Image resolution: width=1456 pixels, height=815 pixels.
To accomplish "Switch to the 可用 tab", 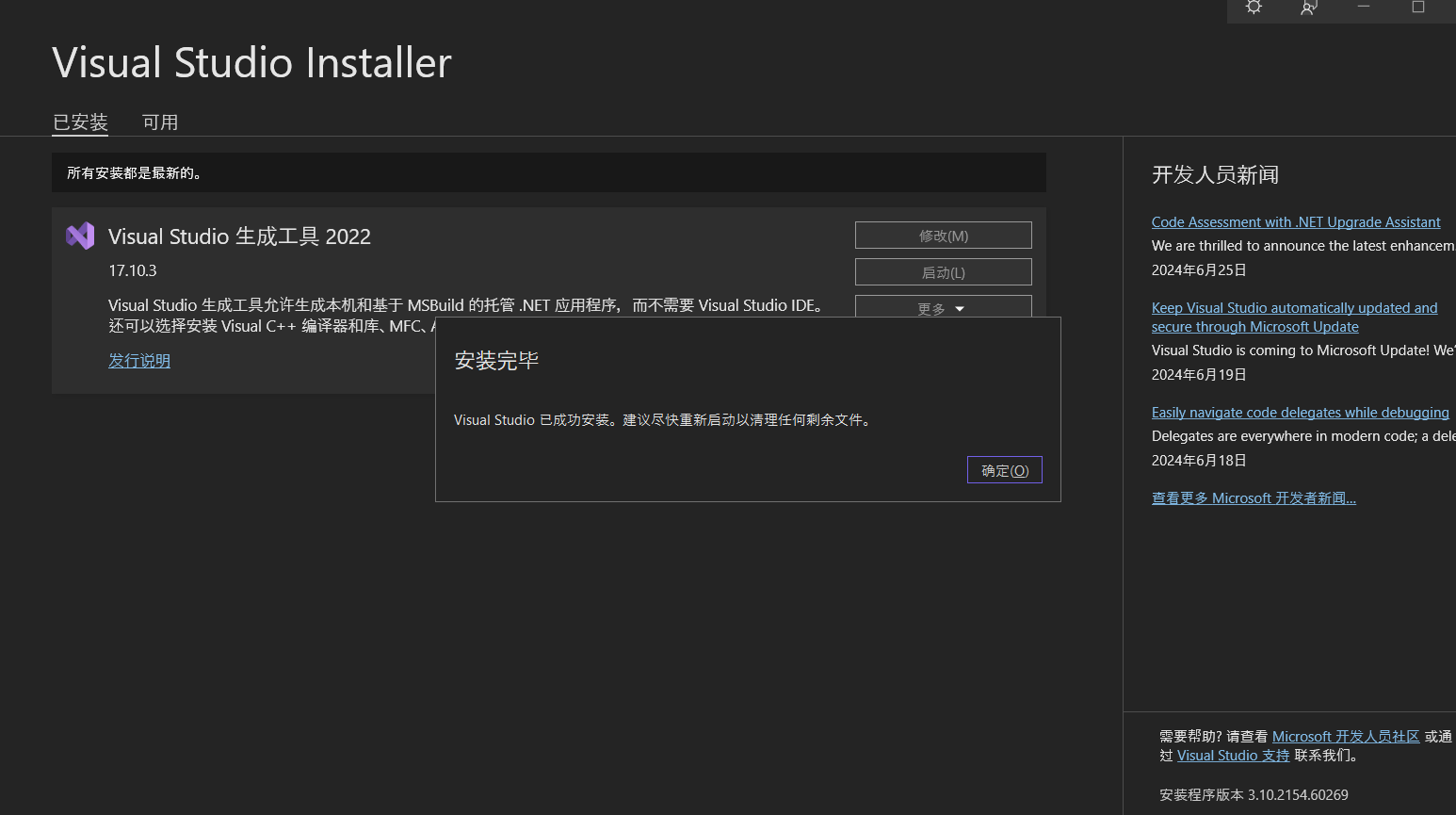I will tap(160, 122).
